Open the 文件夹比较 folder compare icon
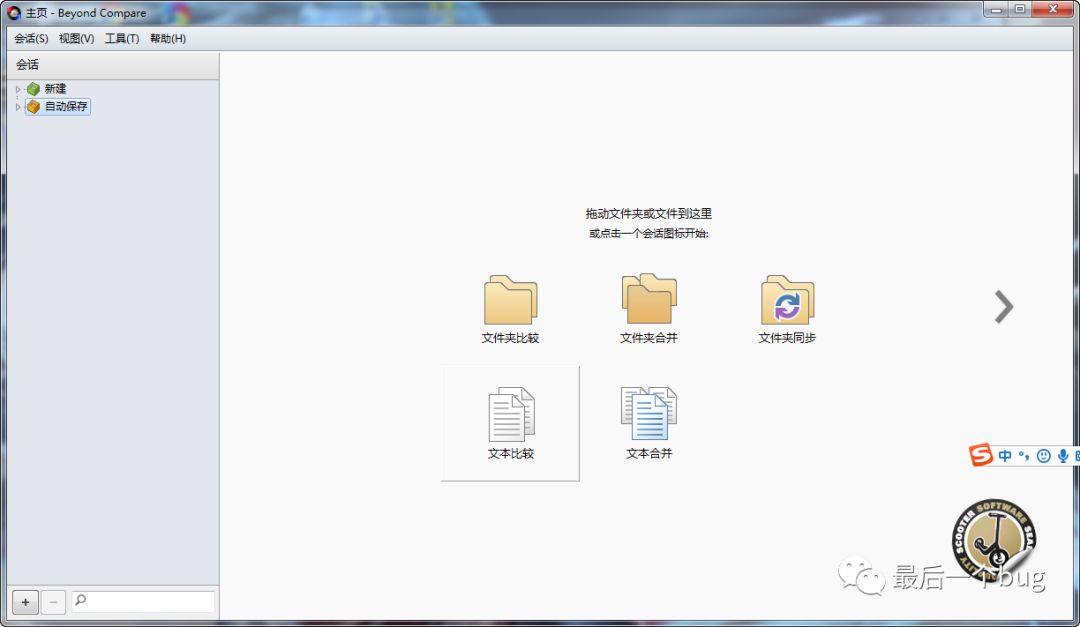The width and height of the screenshot is (1080, 627). pos(510,301)
